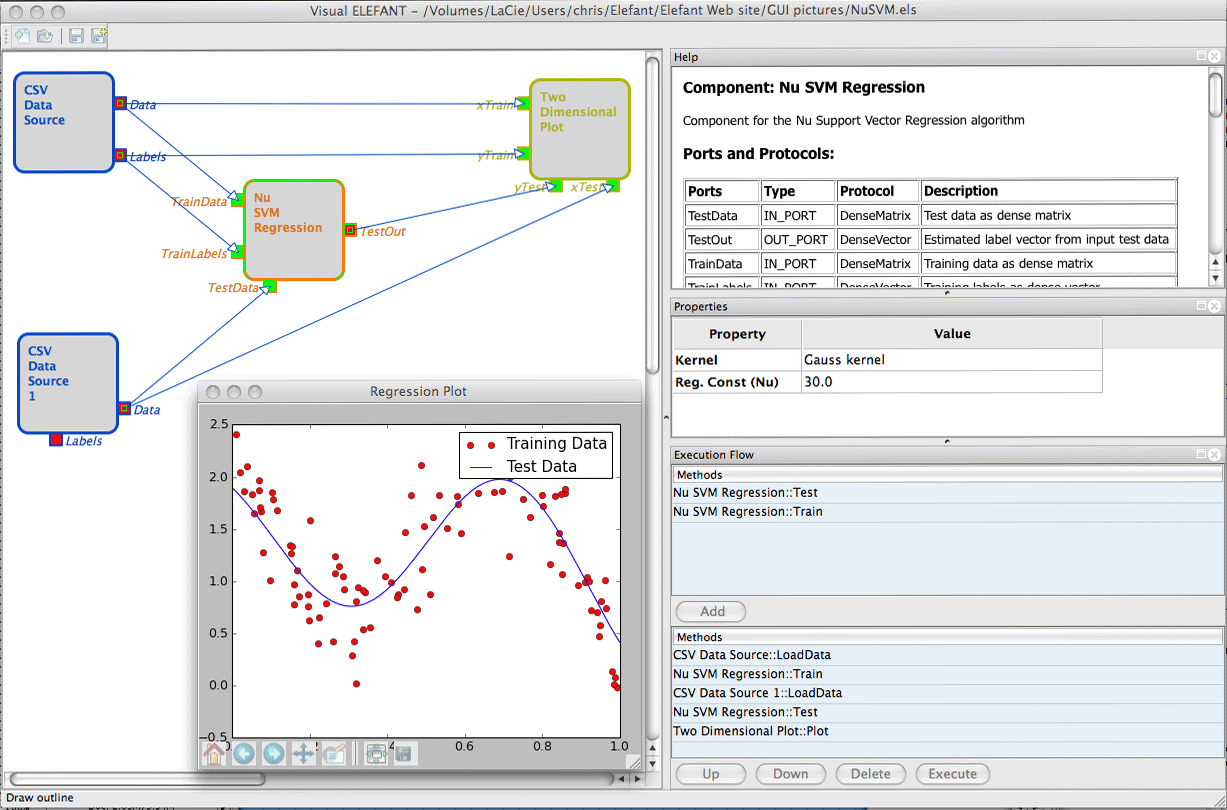Click TestOut port on Nu SVM Regression
Image resolution: width=1227 pixels, height=810 pixels.
(350, 230)
